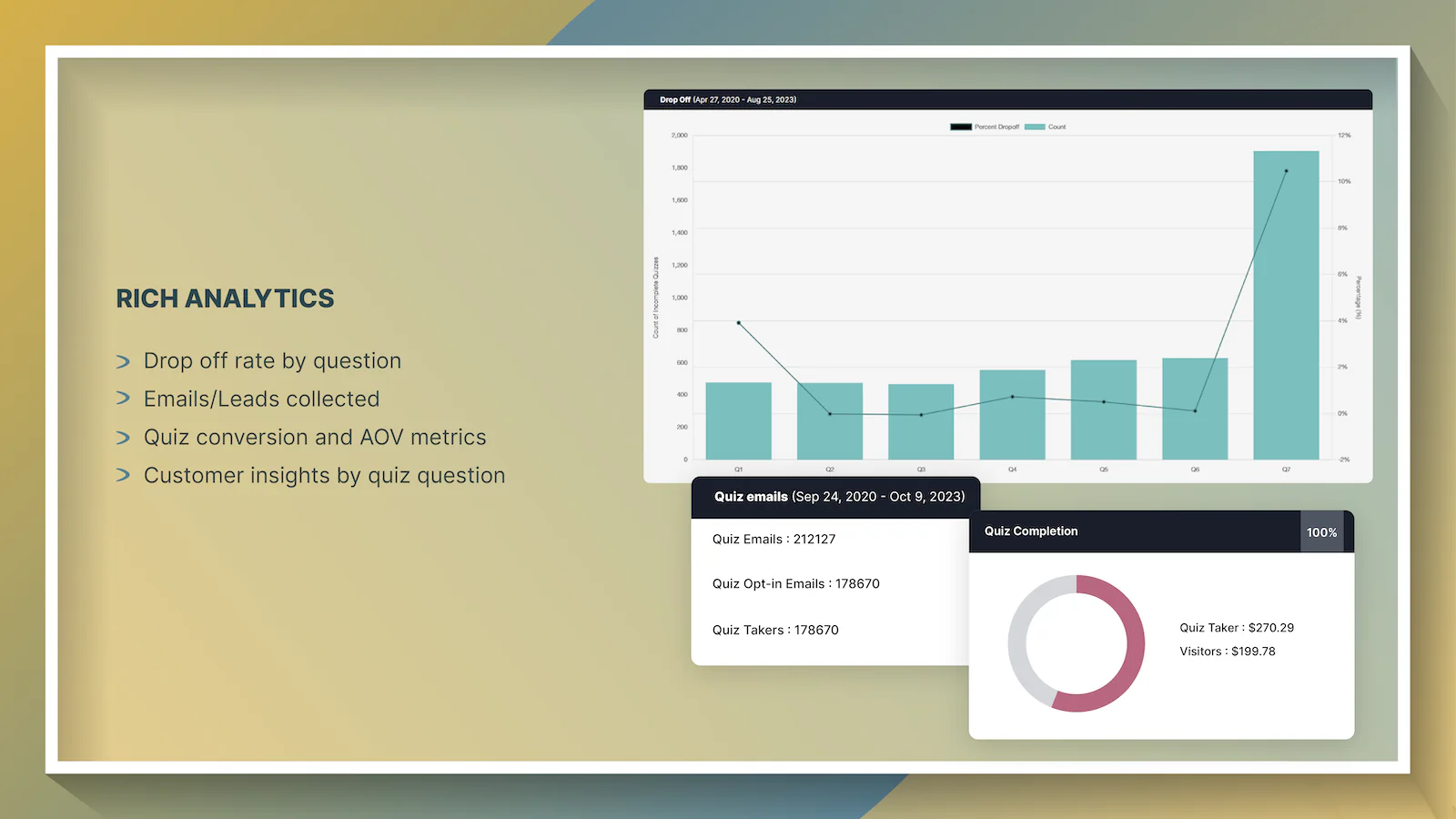The image size is (1456, 819).
Task: Click 'Visitors : $199.78' value
Action: 1228,652
